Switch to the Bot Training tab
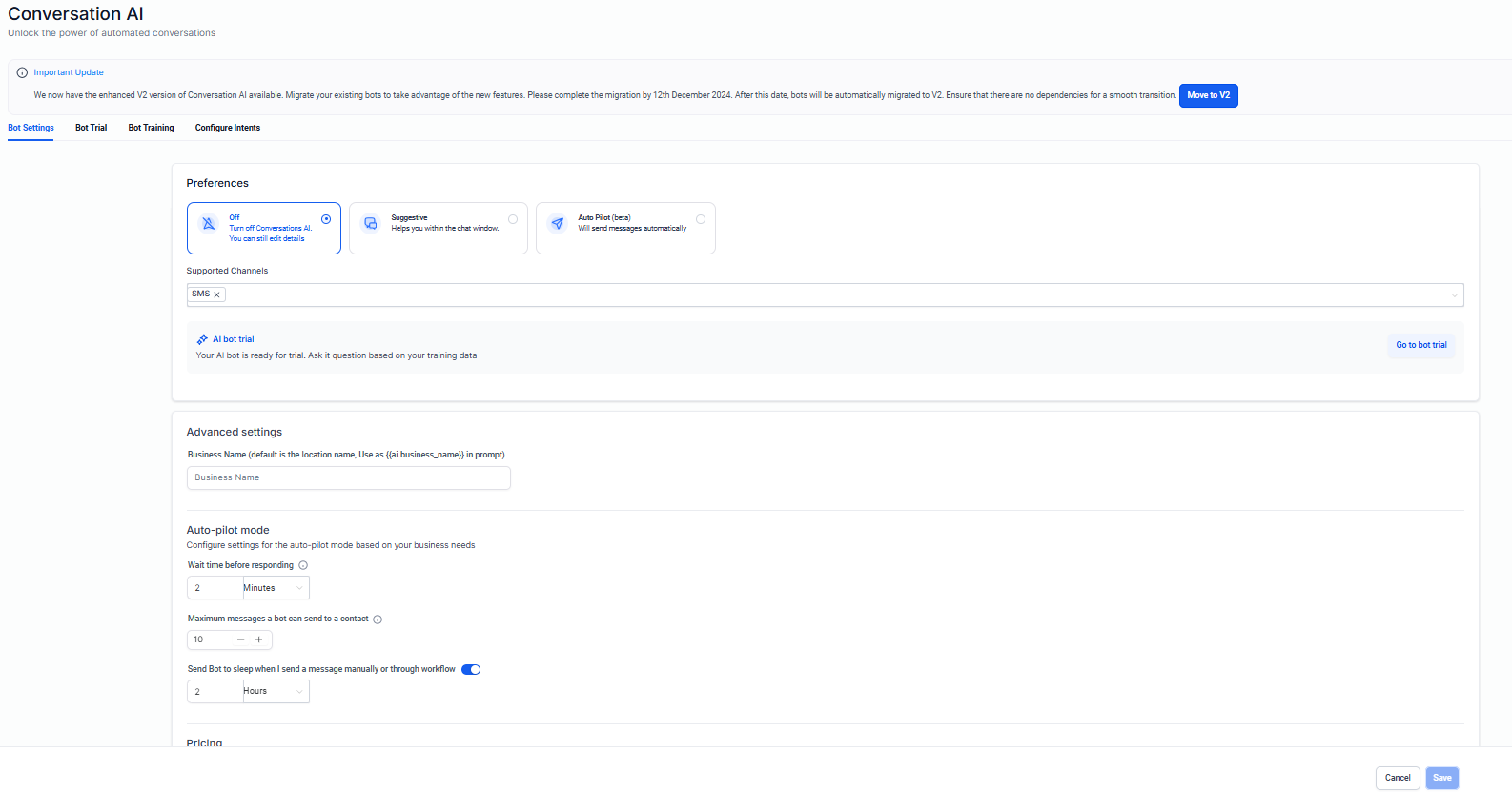 151,128
